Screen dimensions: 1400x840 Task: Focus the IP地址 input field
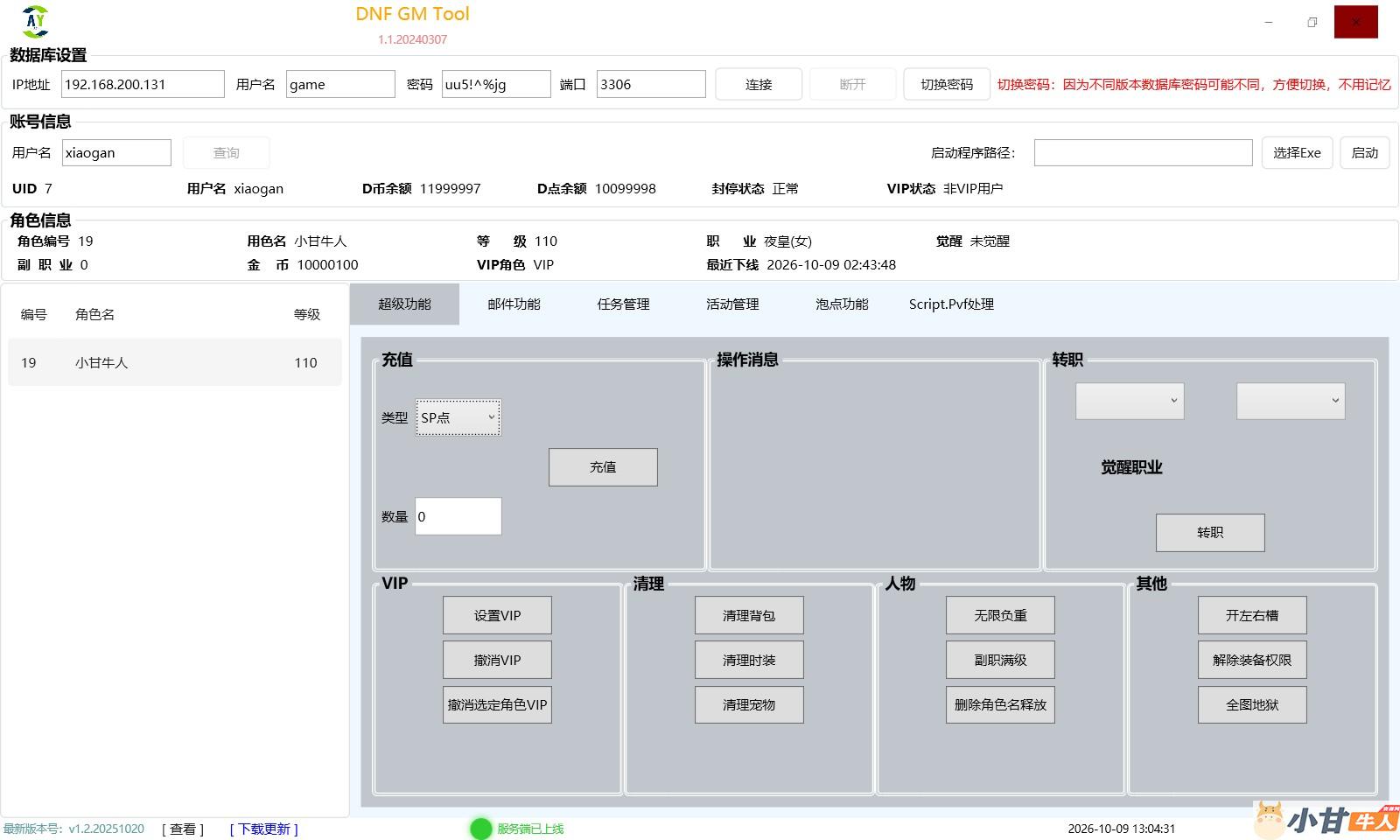143,84
